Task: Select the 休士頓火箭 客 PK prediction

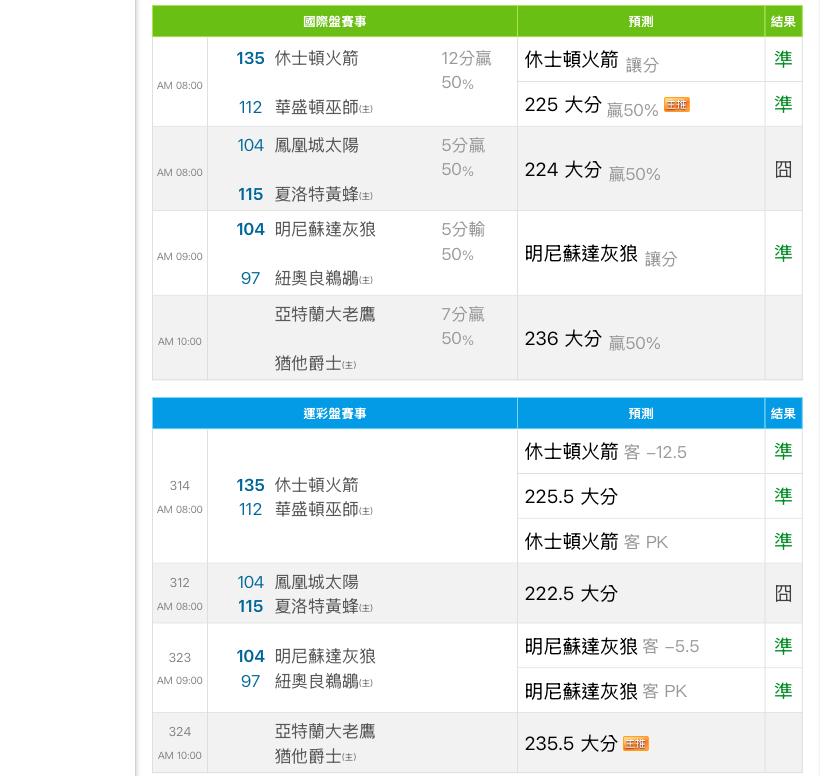Action: [x=596, y=541]
